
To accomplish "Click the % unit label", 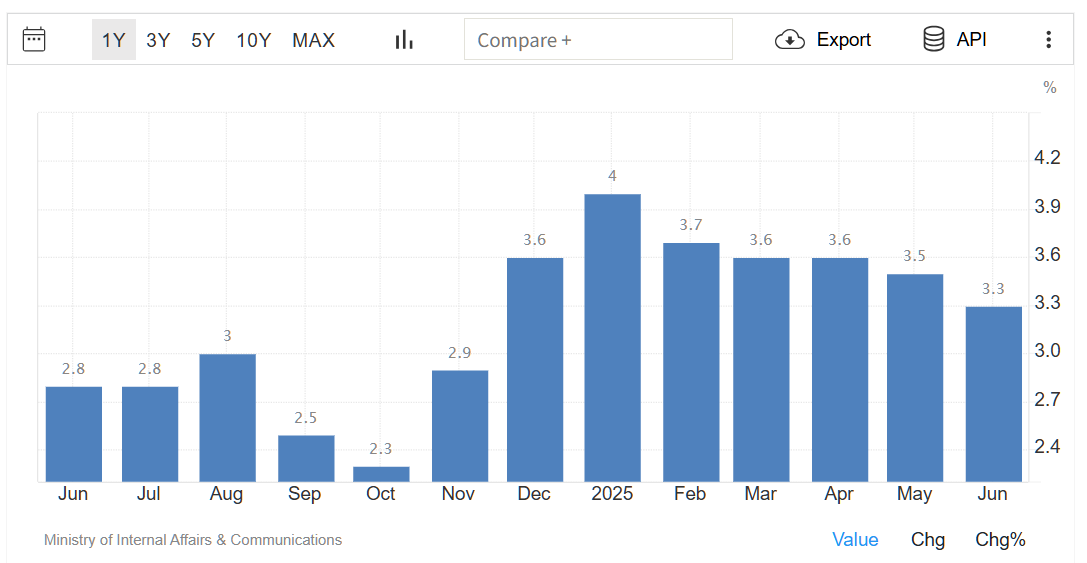I will pos(1050,87).
